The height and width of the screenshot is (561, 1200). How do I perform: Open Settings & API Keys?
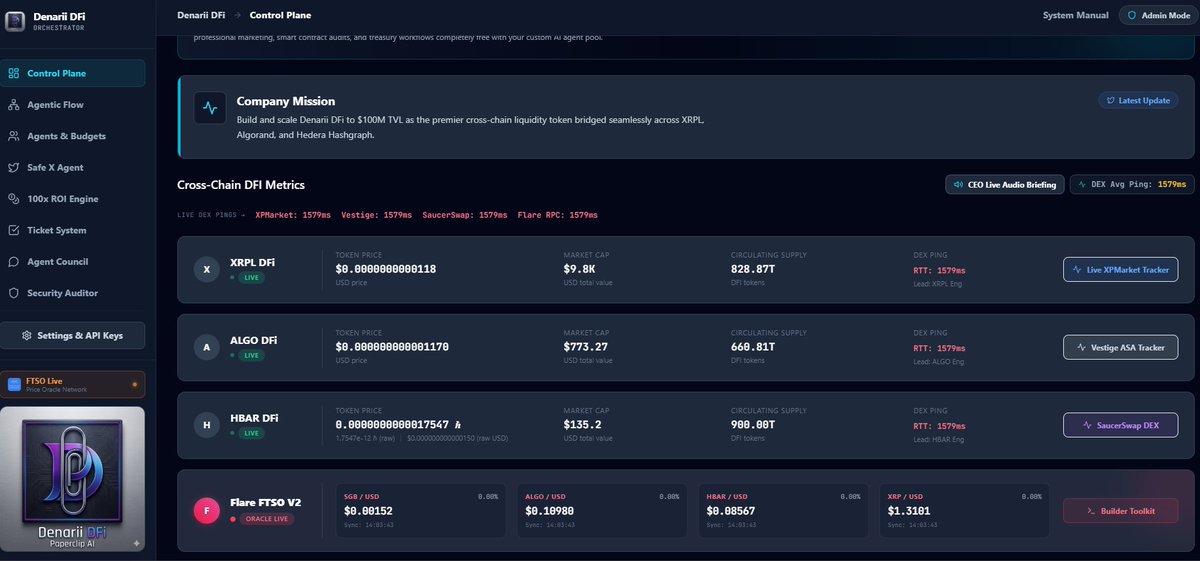(72, 335)
